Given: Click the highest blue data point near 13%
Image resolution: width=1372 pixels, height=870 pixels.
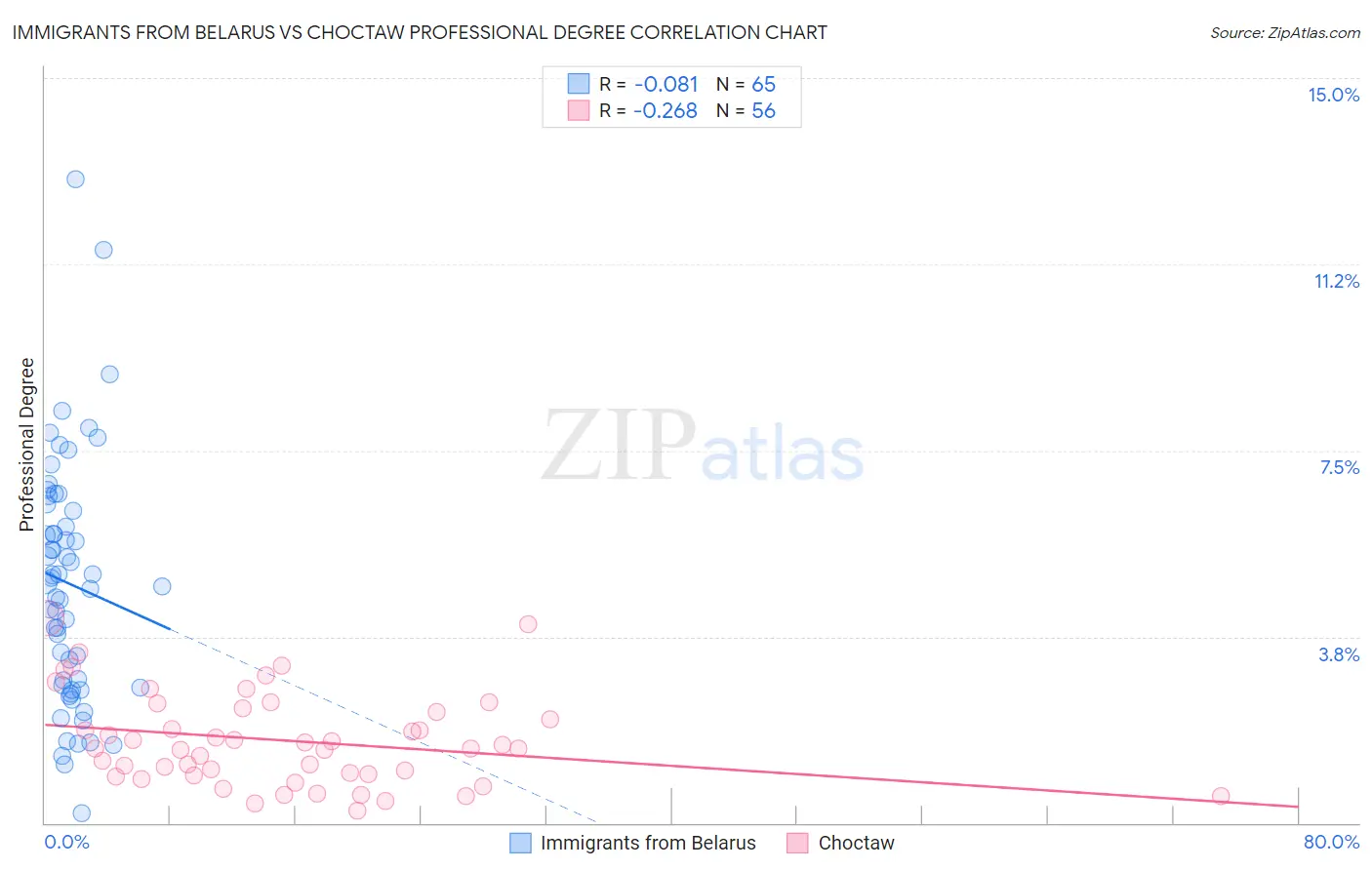Looking at the screenshot, I should [x=75, y=179].
